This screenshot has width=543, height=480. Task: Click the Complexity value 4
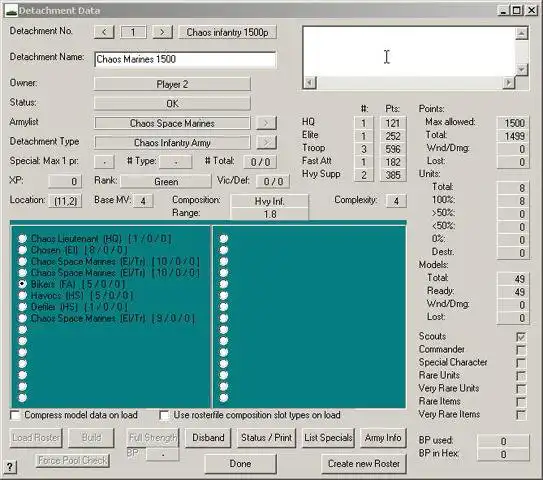tap(396, 201)
